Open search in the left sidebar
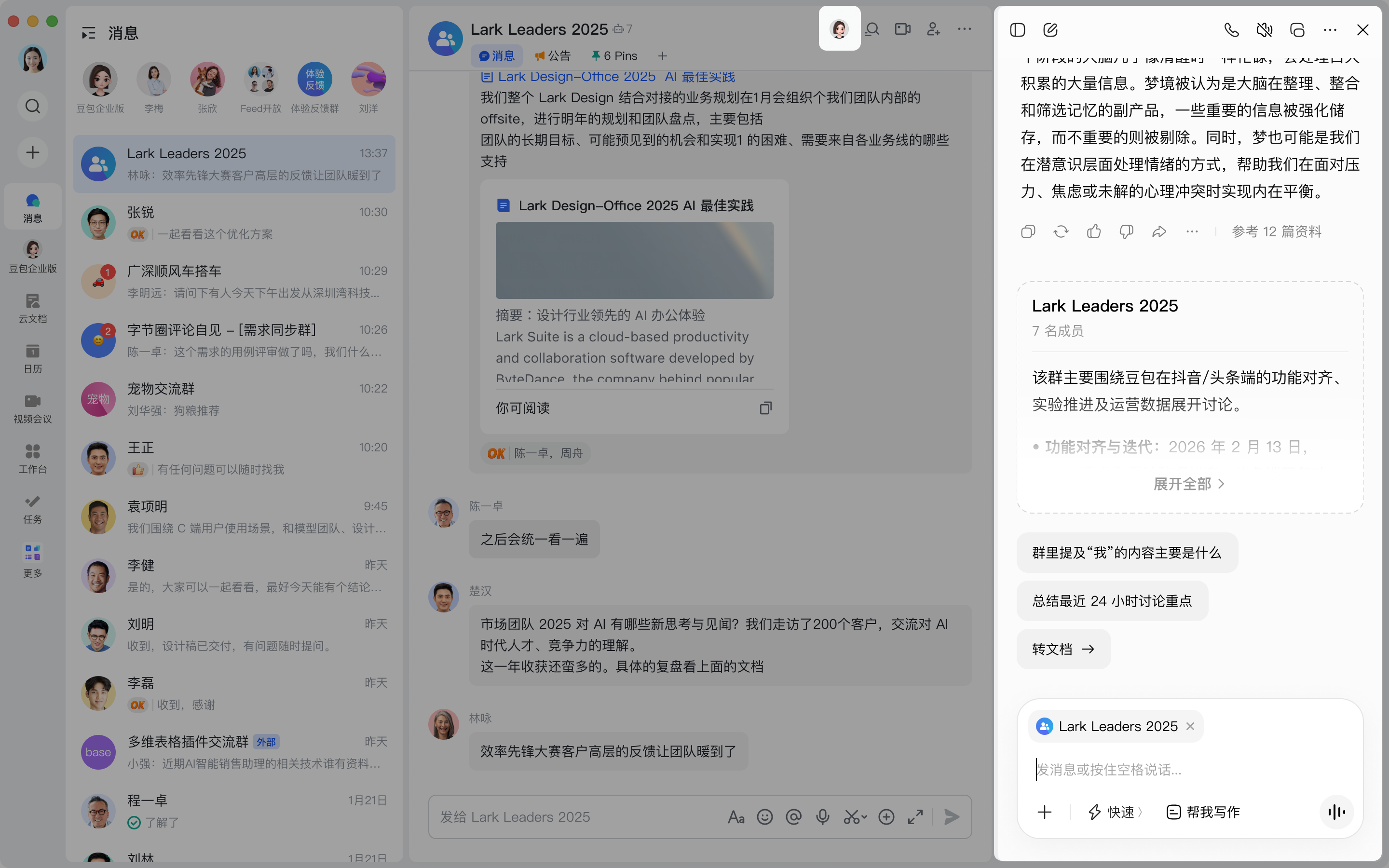The image size is (1389, 868). click(x=33, y=106)
